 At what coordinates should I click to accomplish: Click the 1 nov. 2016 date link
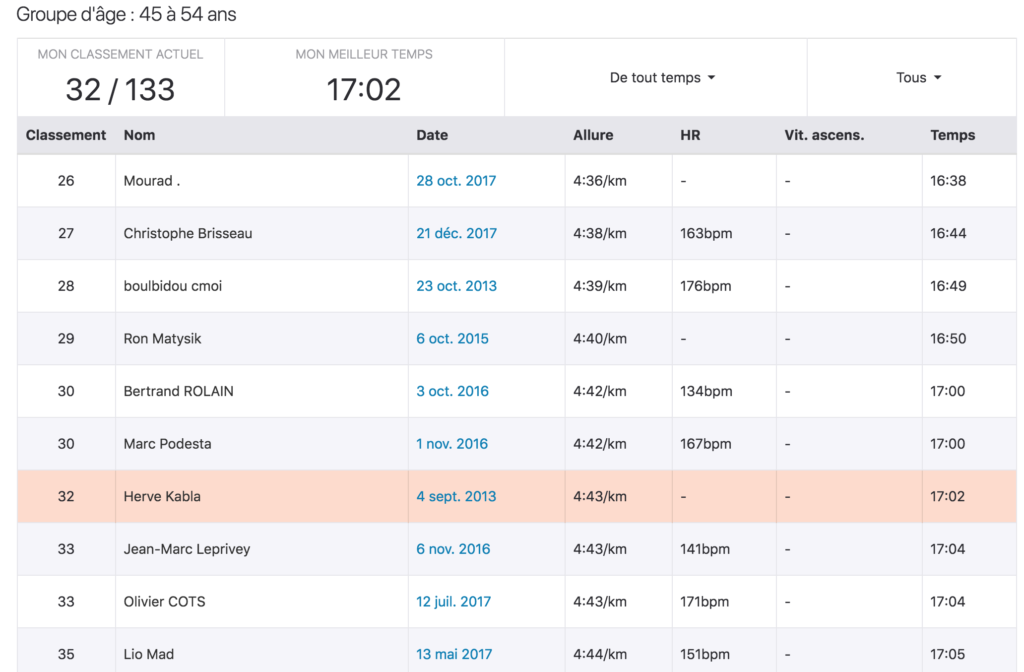pyautogui.click(x=452, y=444)
